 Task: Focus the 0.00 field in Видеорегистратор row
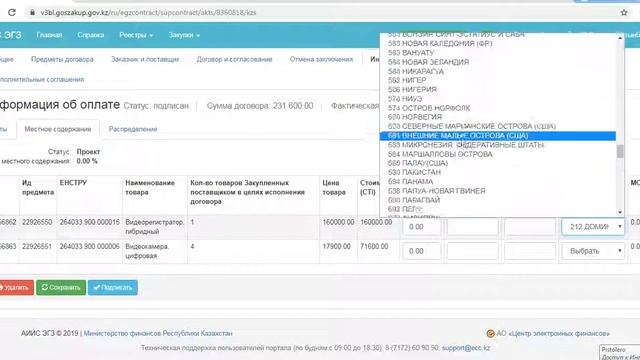tap(422, 227)
